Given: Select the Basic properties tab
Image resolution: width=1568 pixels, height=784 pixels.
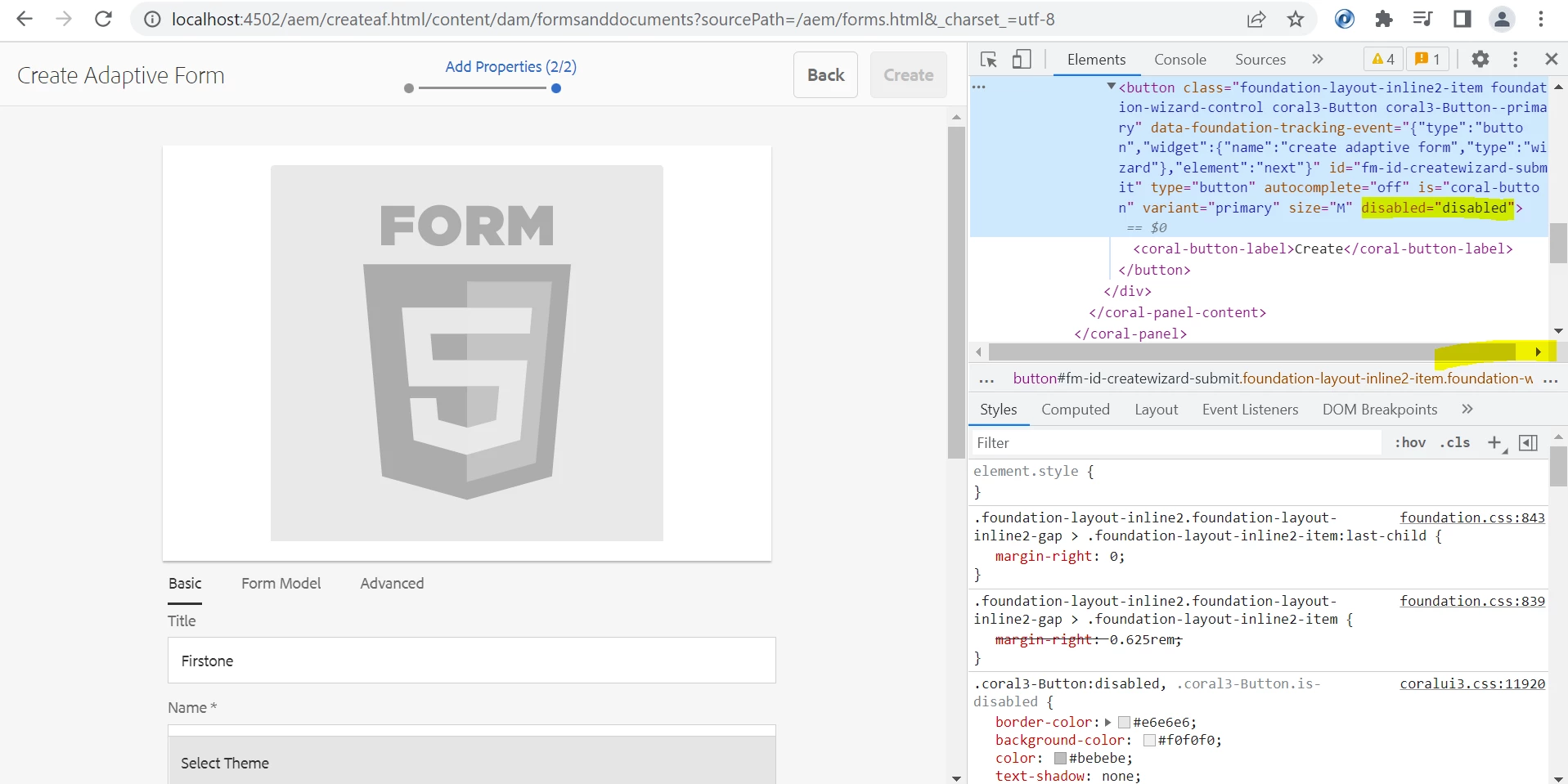Looking at the screenshot, I should [185, 584].
